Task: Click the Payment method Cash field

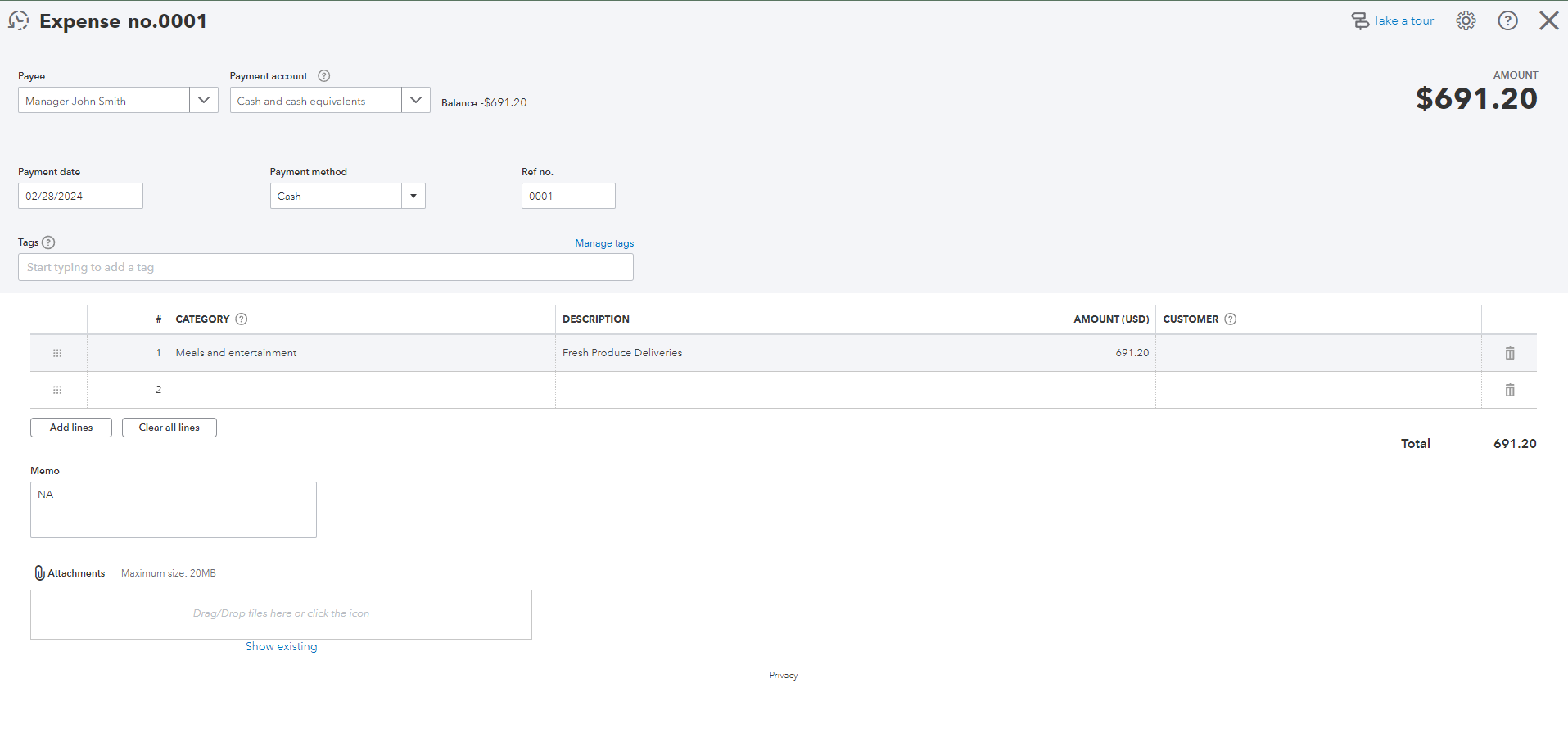Action: point(336,196)
